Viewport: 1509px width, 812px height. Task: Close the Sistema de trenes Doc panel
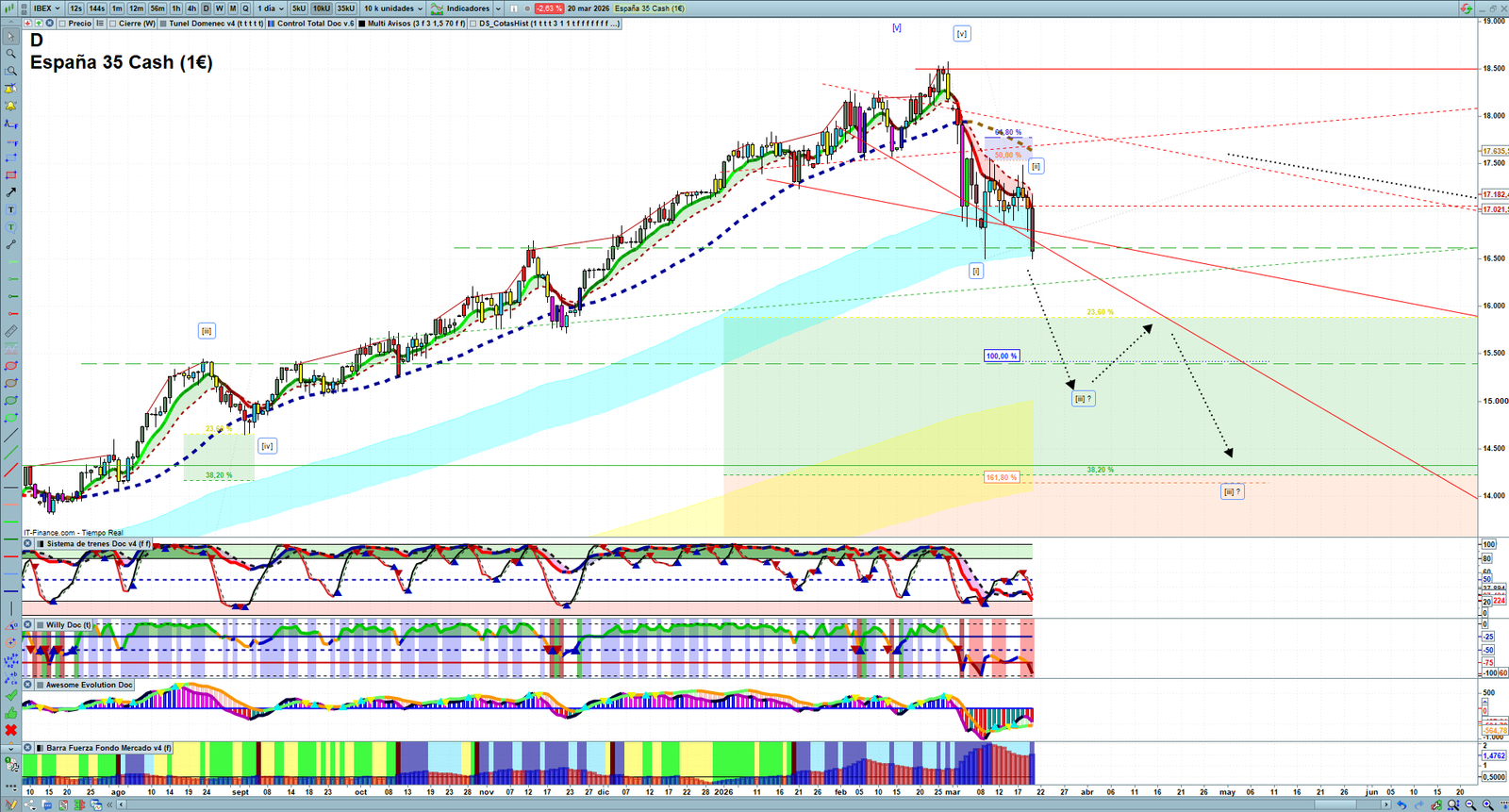(28, 544)
